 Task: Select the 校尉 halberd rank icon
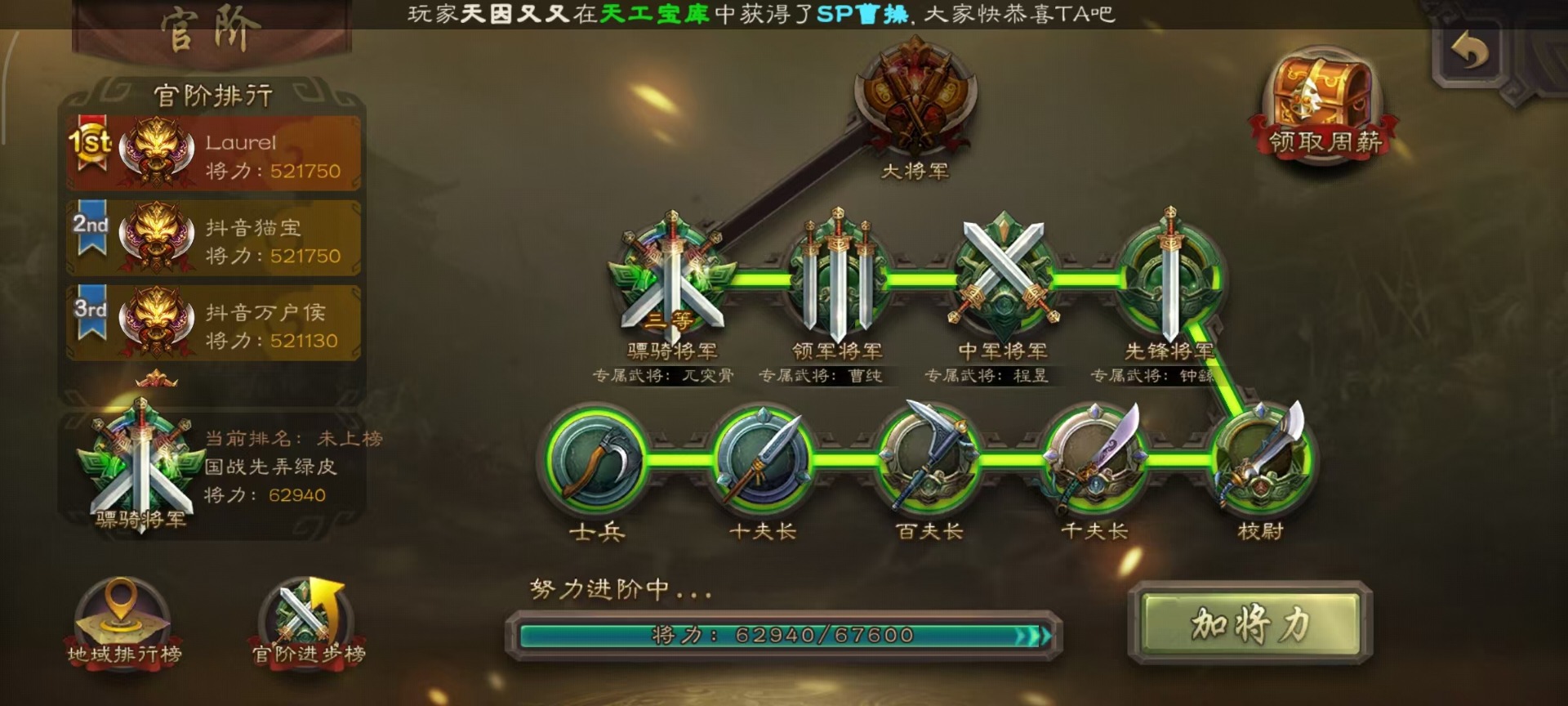pyautogui.click(x=1261, y=458)
